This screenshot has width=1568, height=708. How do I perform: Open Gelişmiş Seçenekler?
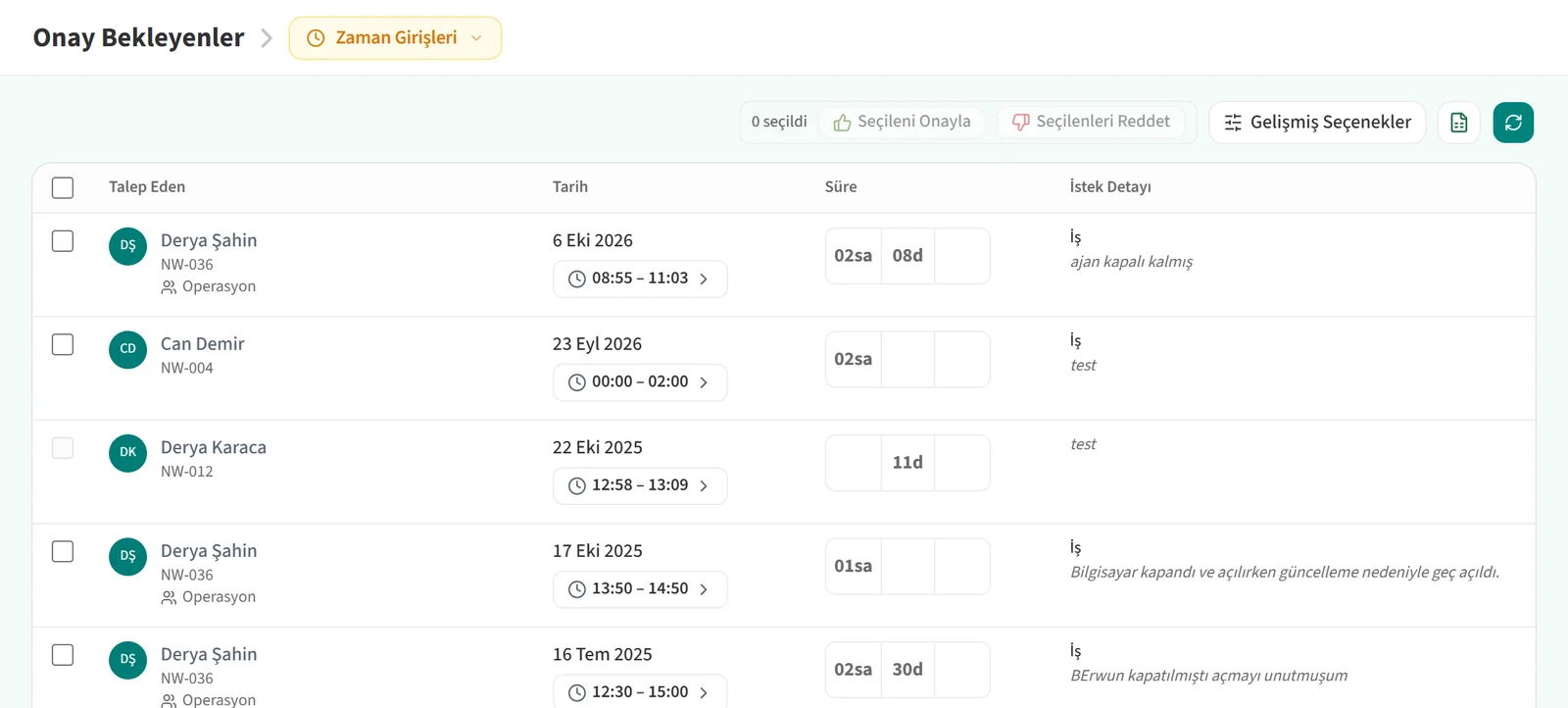[x=1317, y=123]
